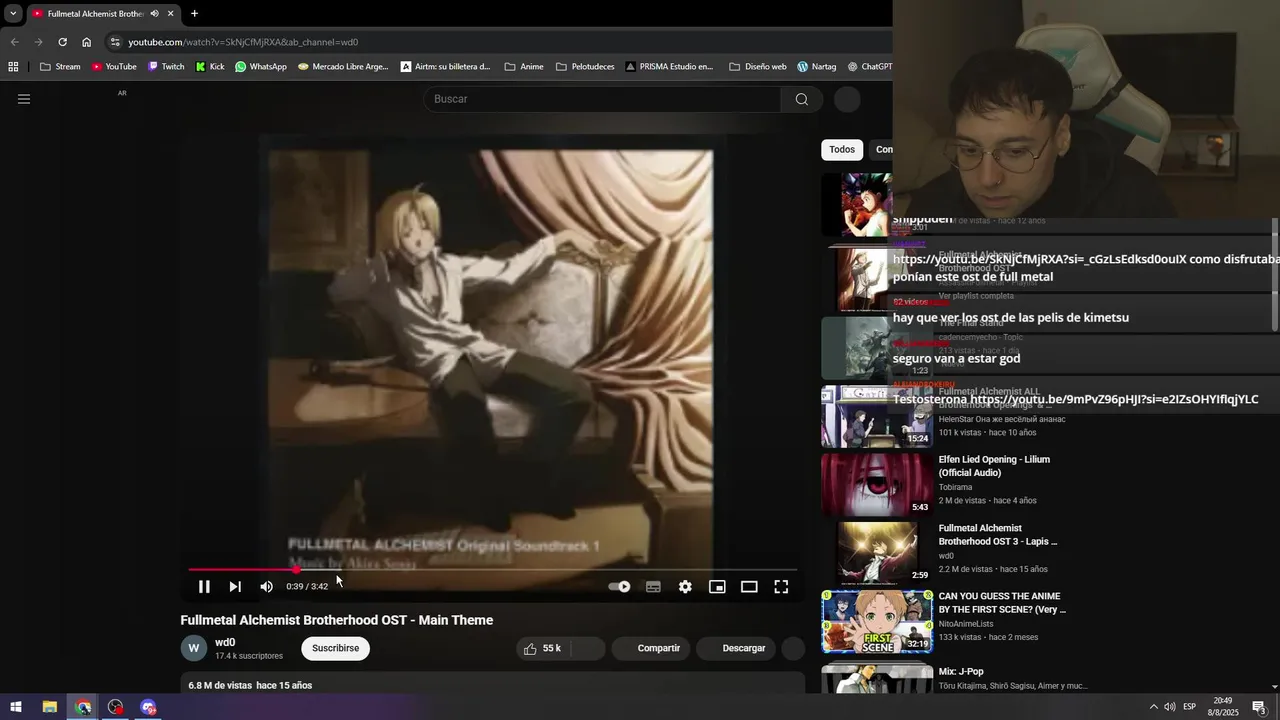Open the Chrome apps grid shortcut
The image size is (1280, 720).
(x=13, y=67)
